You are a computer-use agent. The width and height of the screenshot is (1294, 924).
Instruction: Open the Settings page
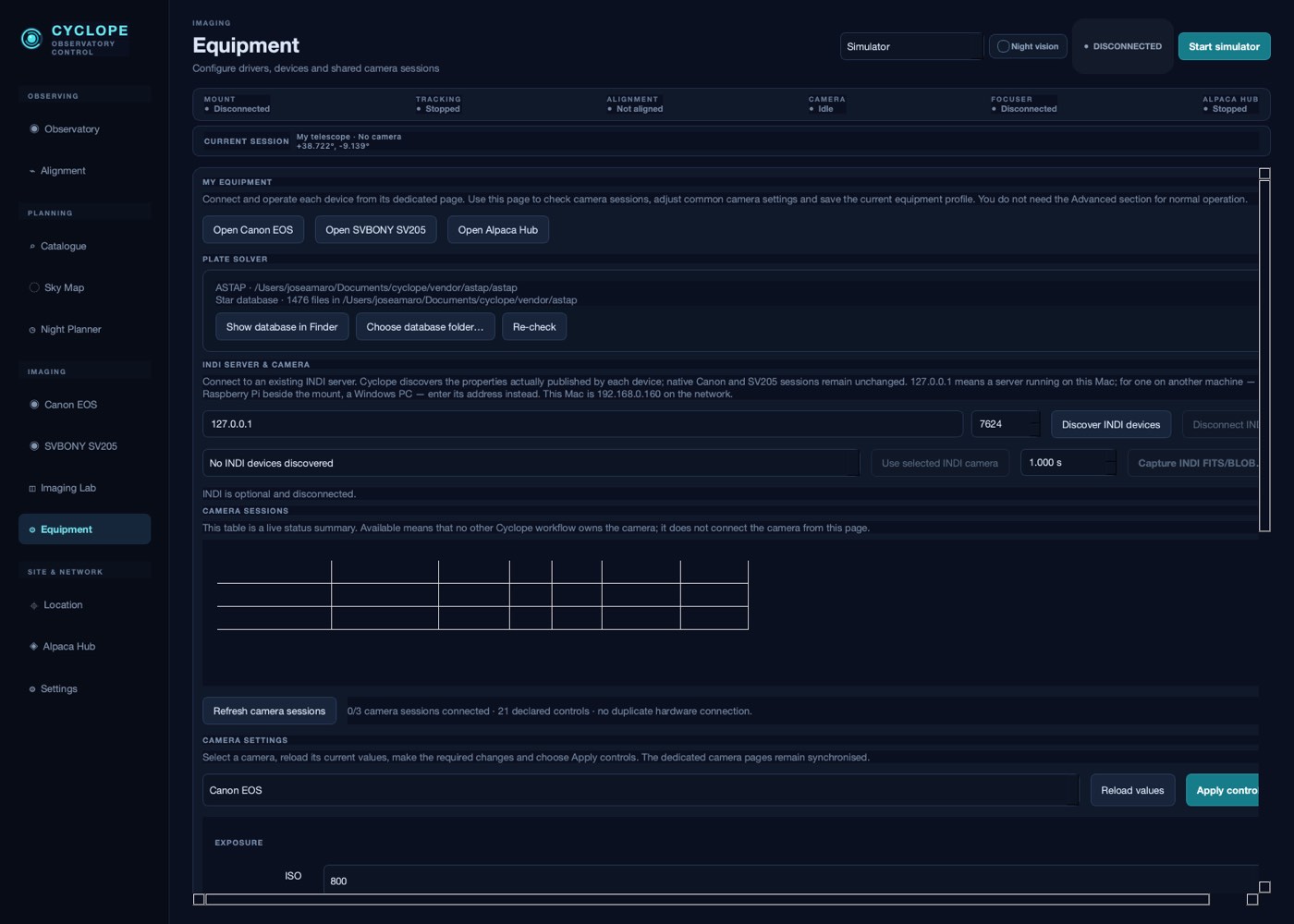tap(85, 689)
